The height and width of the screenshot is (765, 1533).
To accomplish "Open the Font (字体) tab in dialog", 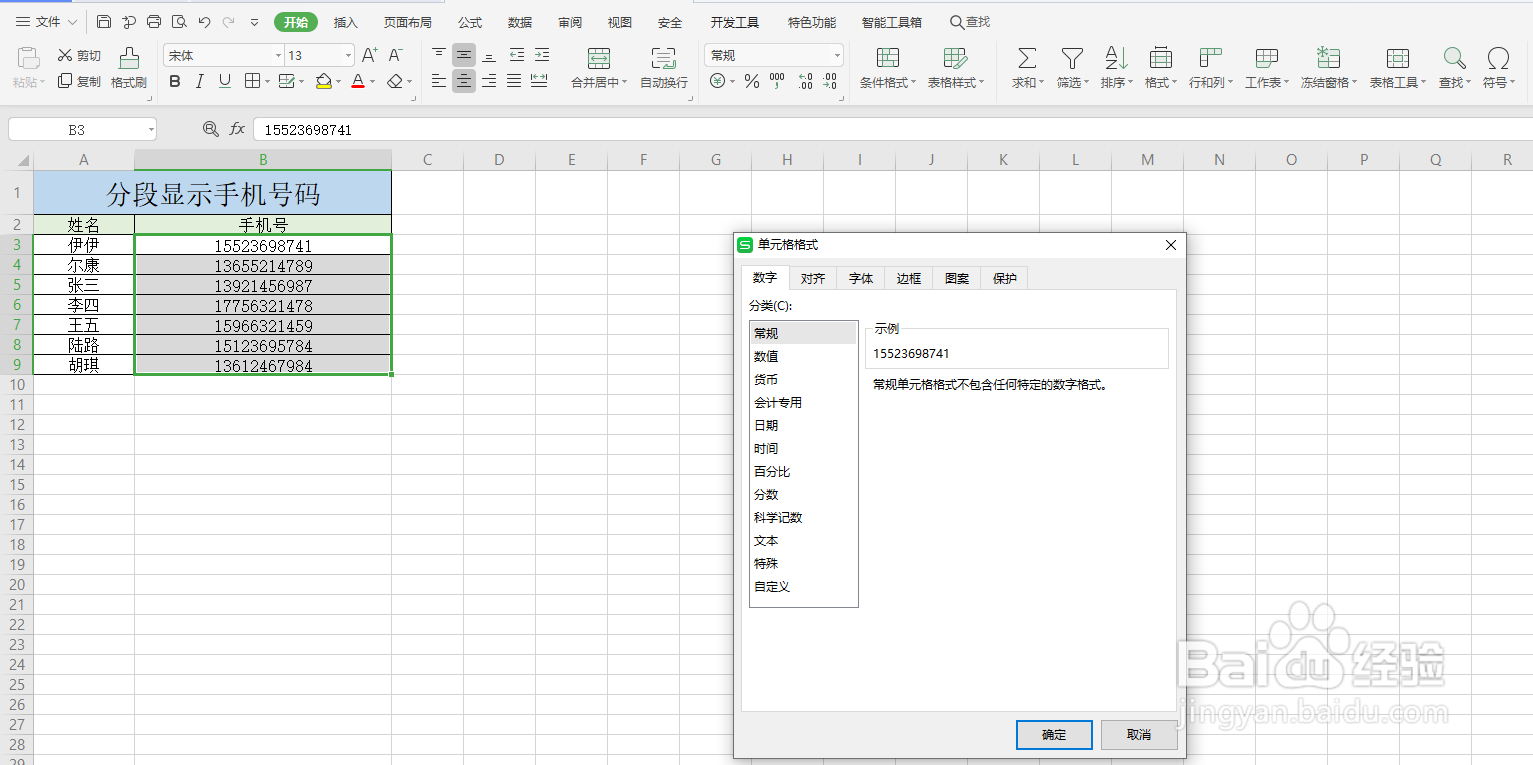I will click(861, 279).
